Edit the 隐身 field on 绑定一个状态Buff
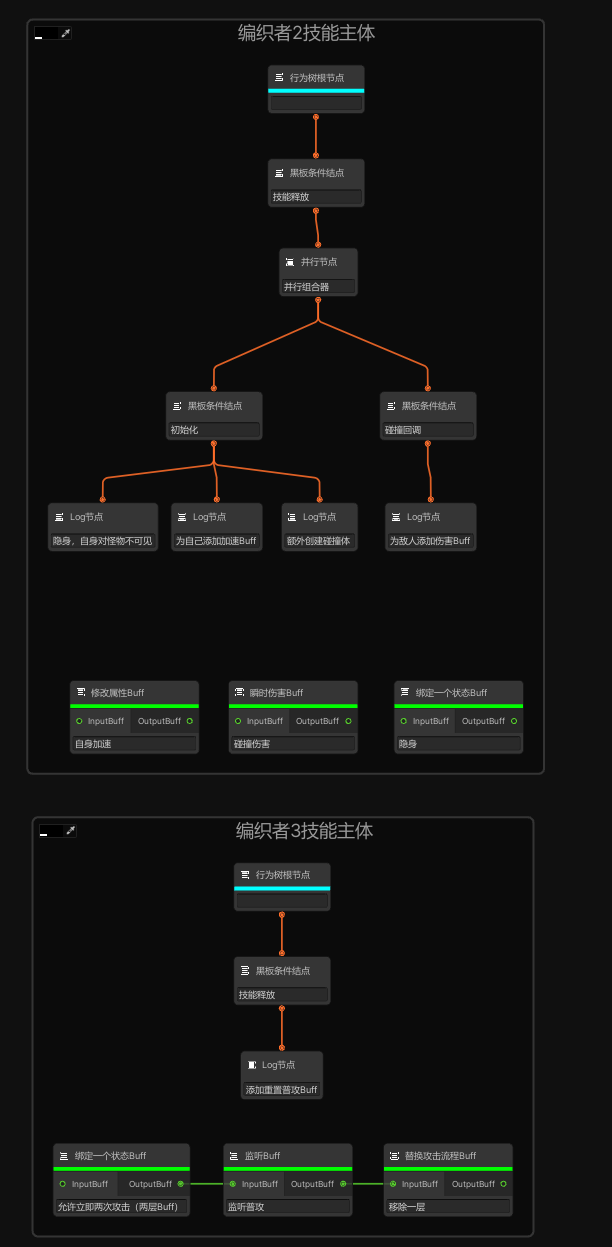Image resolution: width=612 pixels, height=1247 pixels. click(x=459, y=744)
